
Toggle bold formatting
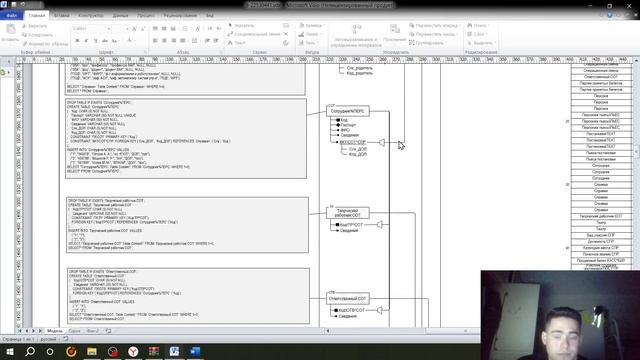(x=77, y=41)
